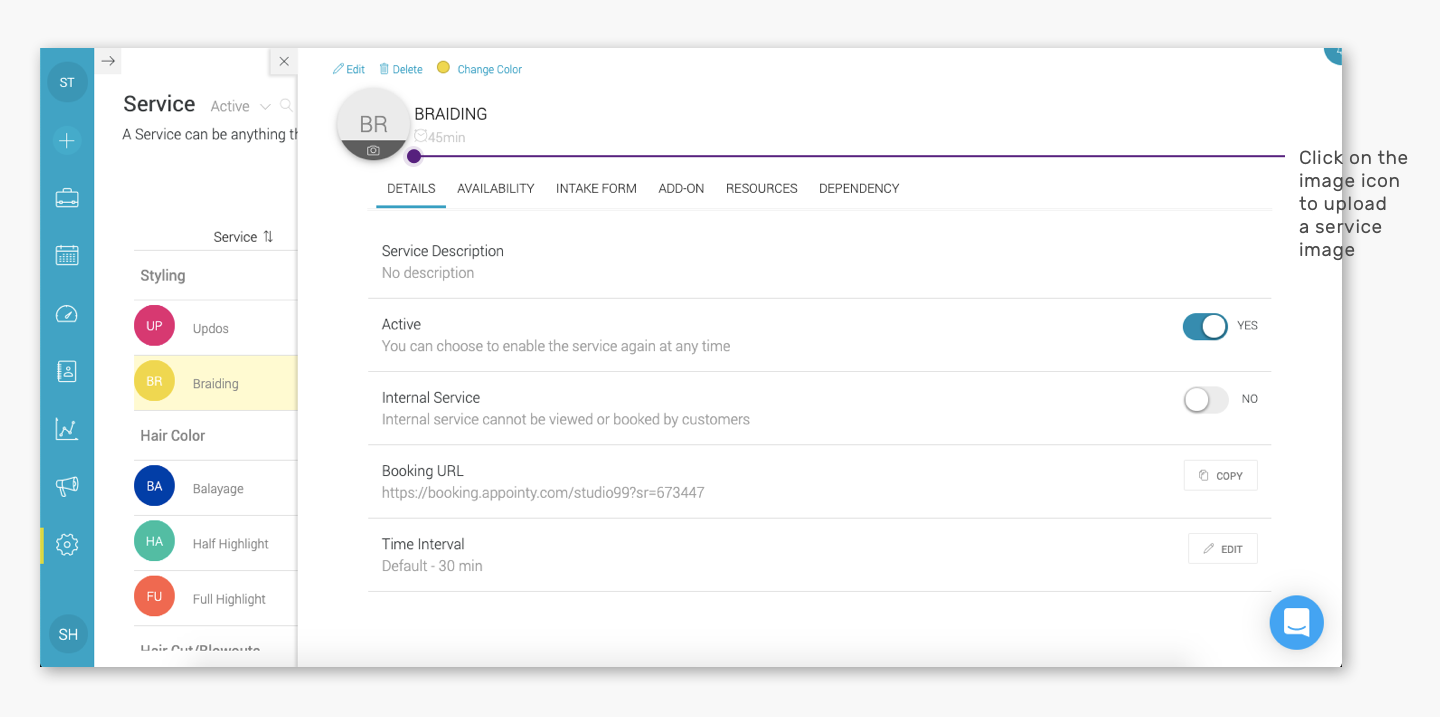Click the "Hair Color" category heading
This screenshot has width=1440, height=718.
pyautogui.click(x=173, y=435)
